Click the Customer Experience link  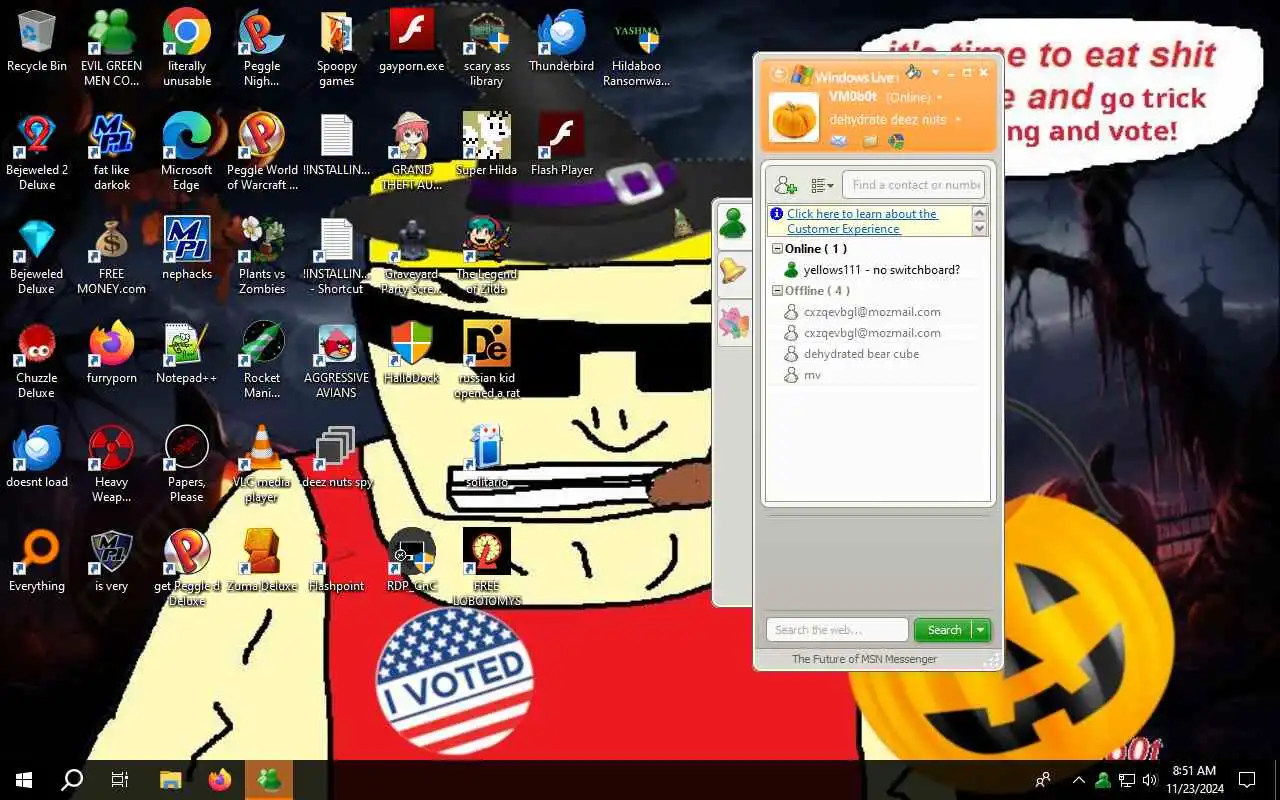pyautogui.click(x=862, y=221)
